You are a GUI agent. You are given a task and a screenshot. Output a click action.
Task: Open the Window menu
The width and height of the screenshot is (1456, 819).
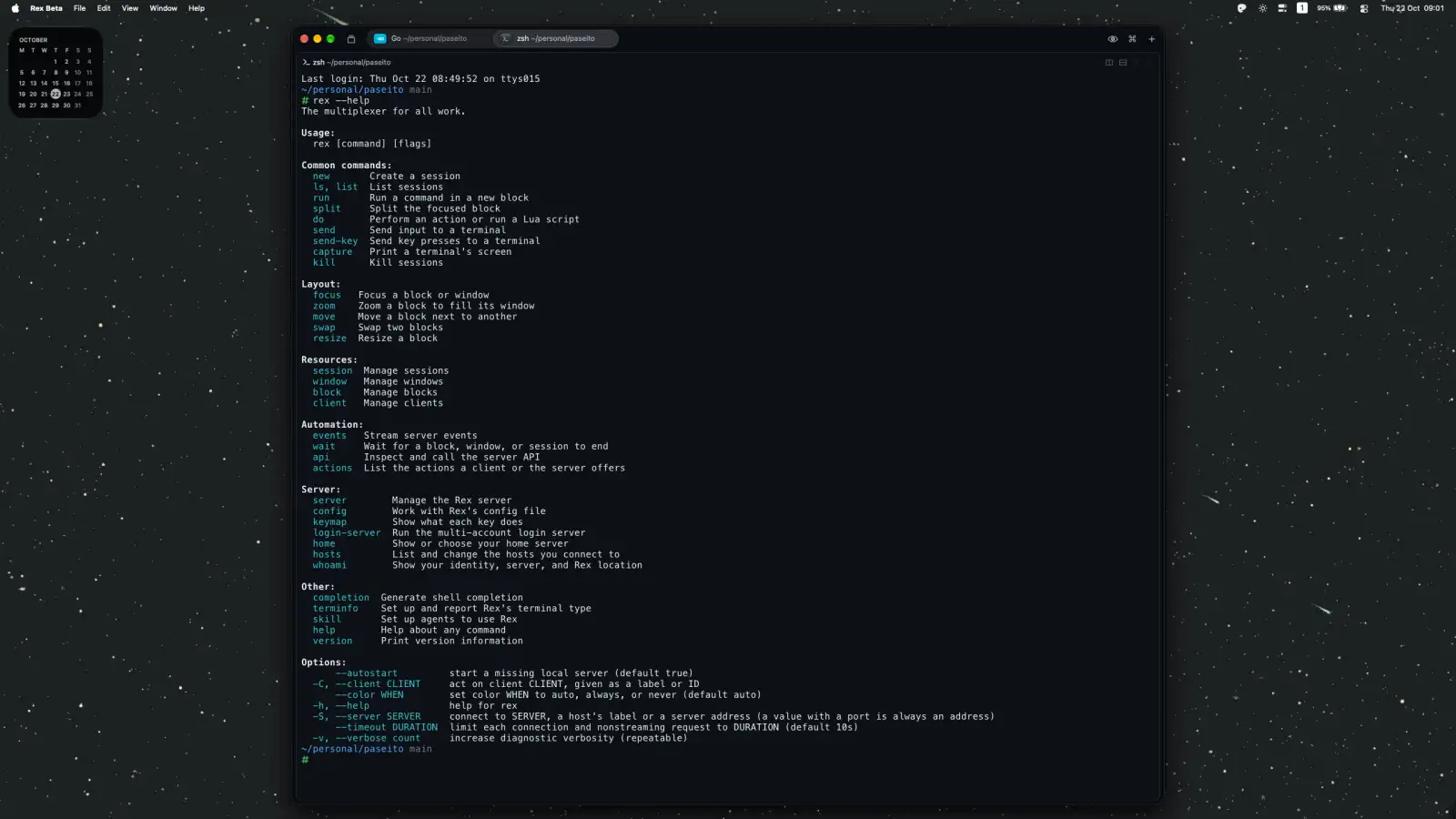coord(164,8)
